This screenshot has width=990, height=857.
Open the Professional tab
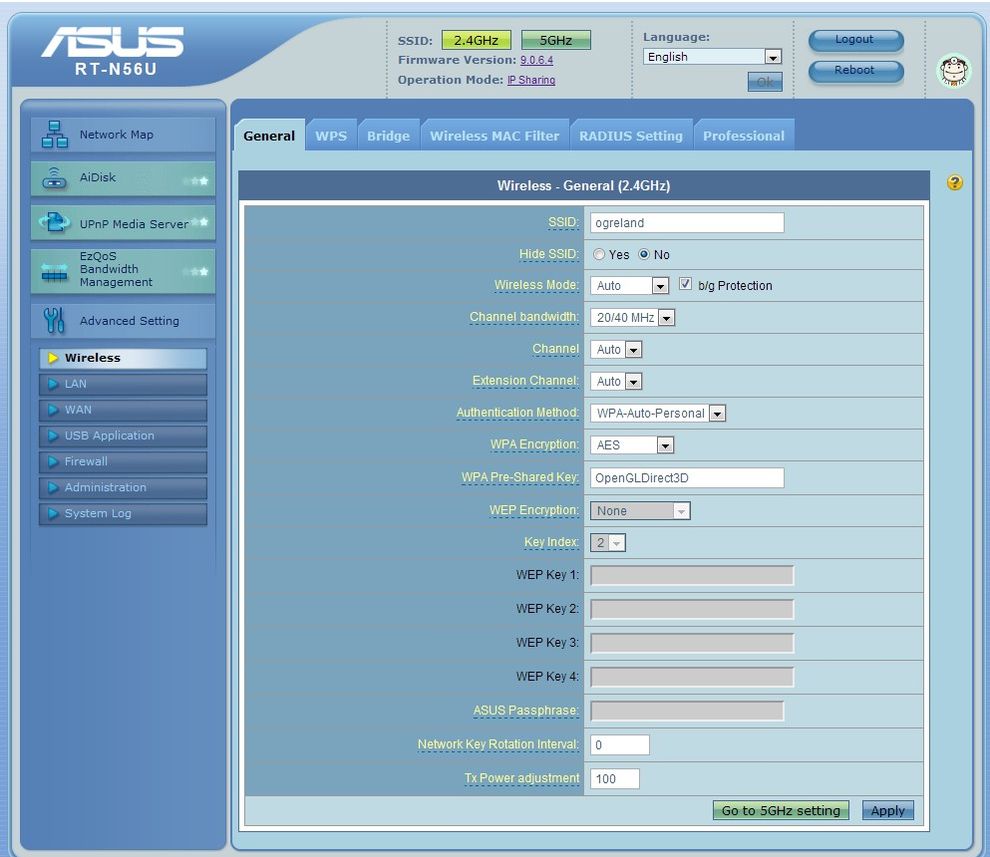click(743, 136)
